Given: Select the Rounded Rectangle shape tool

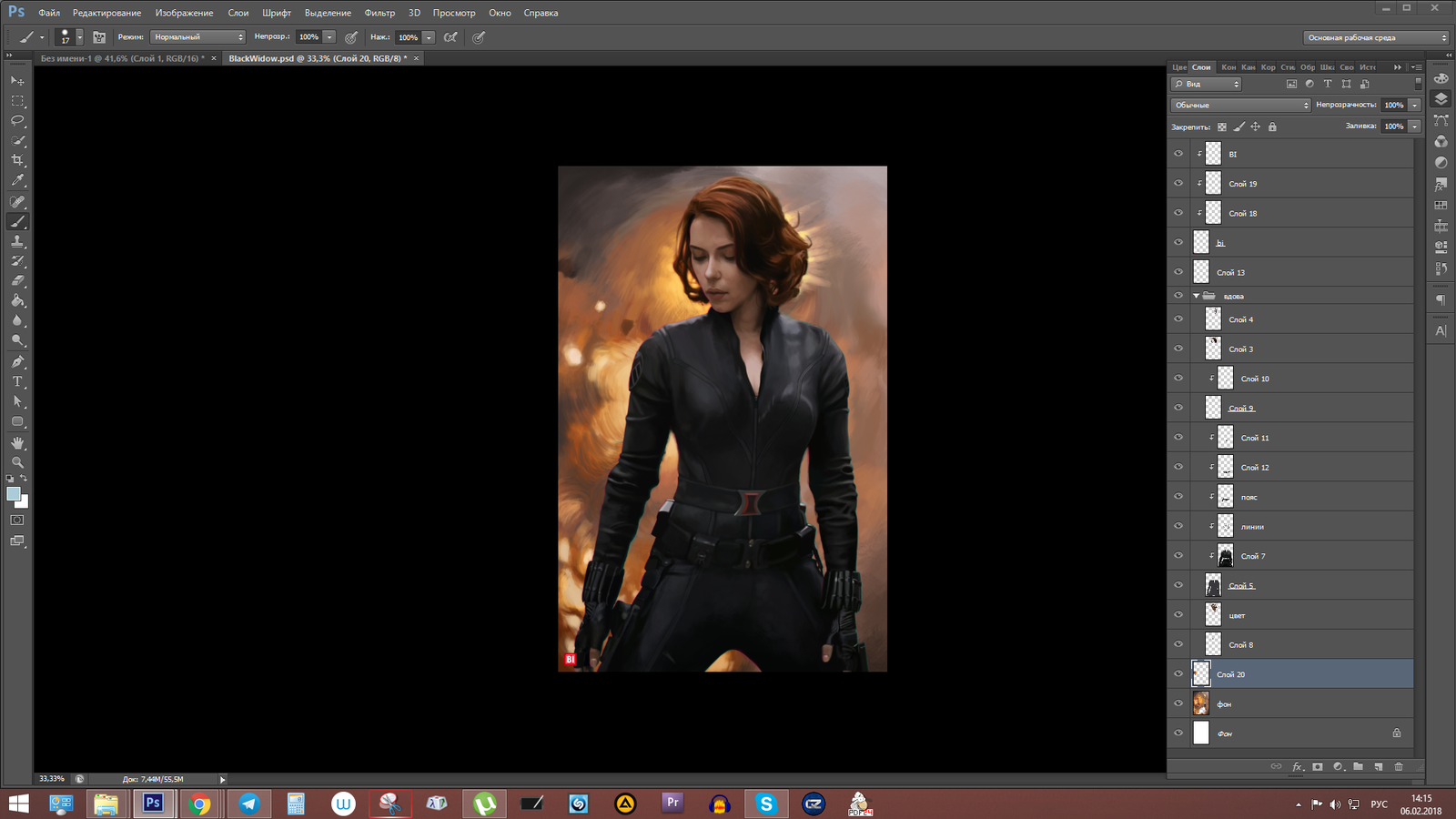Looking at the screenshot, I should tap(17, 421).
